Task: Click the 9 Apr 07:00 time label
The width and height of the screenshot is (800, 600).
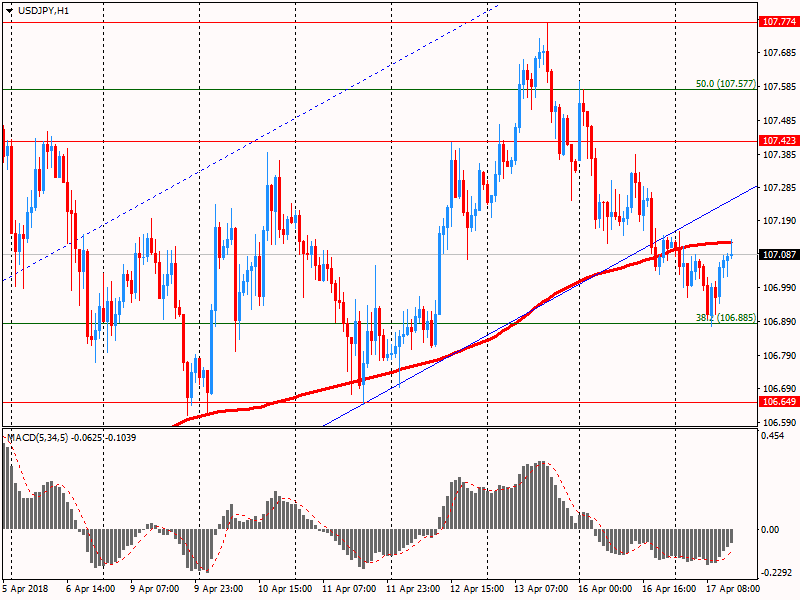Action: click(154, 589)
